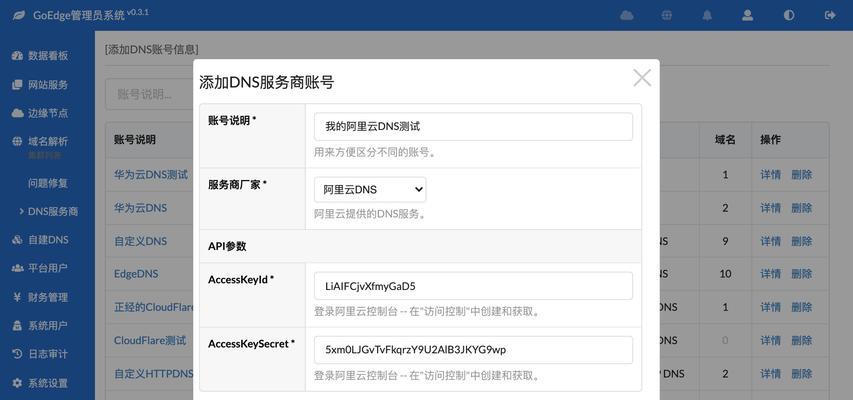Click the API参数 section header
The image size is (853, 400).
[x=227, y=246]
